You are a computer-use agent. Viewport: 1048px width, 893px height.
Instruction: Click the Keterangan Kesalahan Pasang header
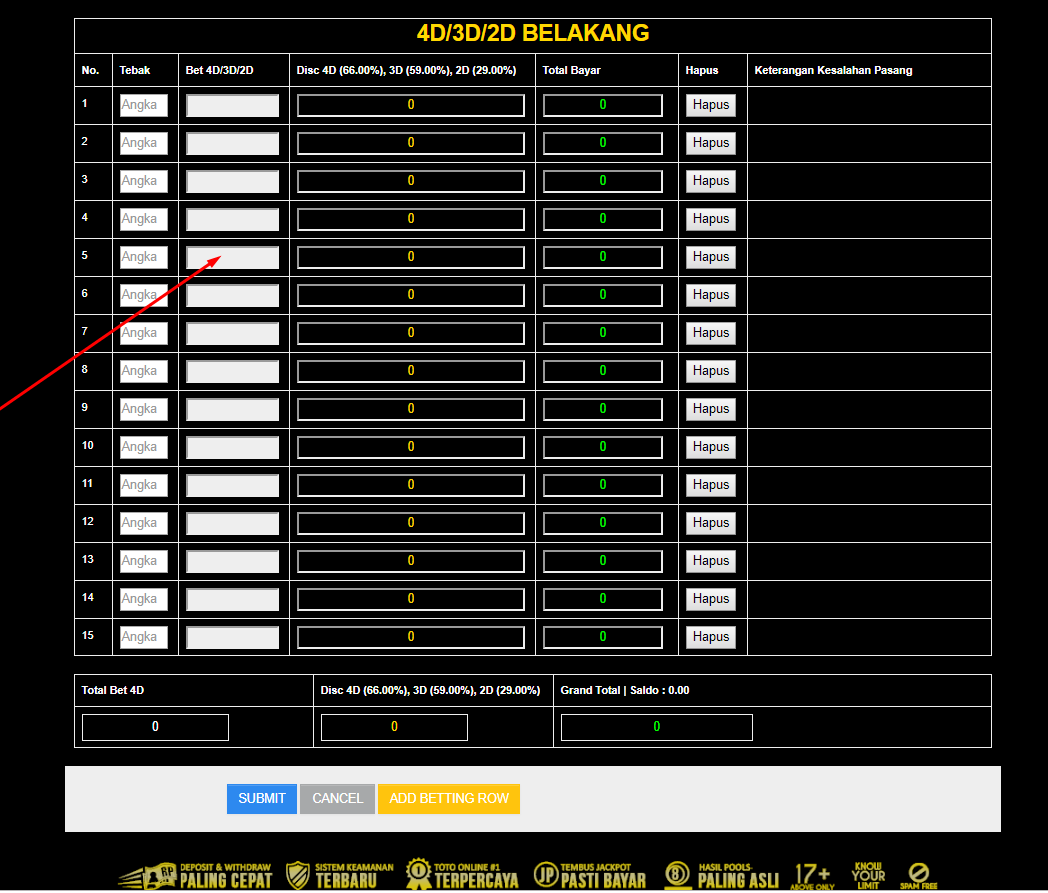pos(833,70)
